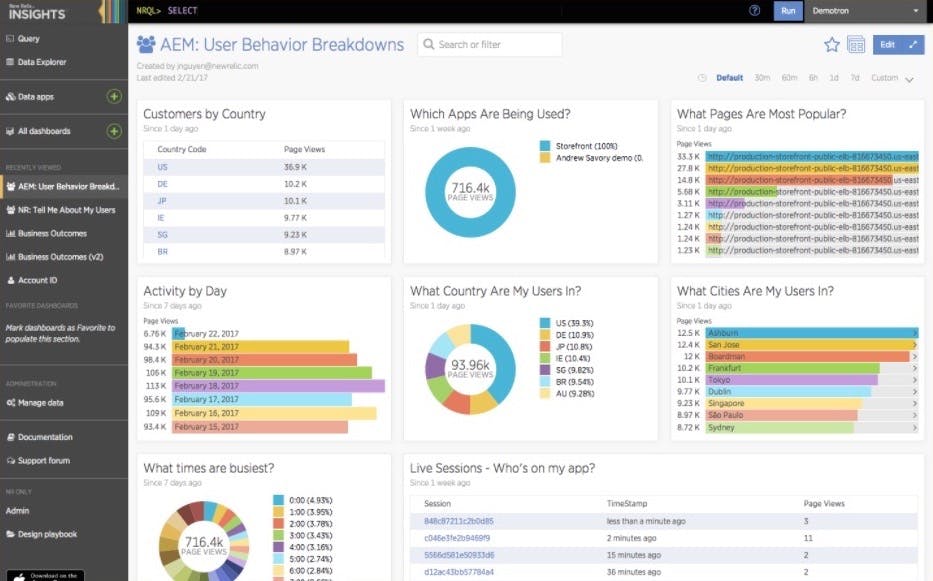The width and height of the screenshot is (933, 581).
Task: Click the 33.3 K page URL bar
Action: pyautogui.click(x=812, y=157)
